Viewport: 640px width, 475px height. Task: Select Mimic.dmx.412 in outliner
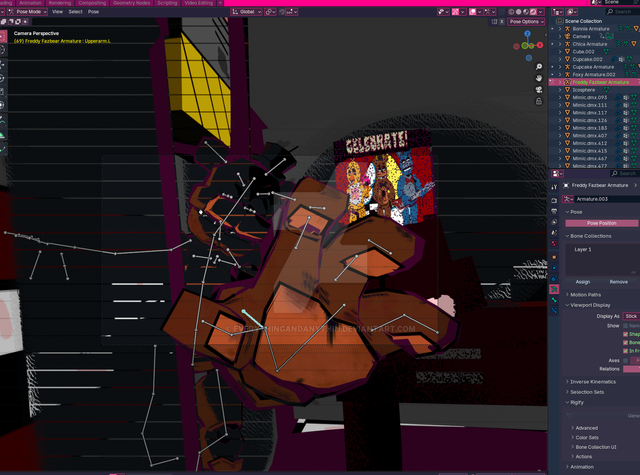tap(589, 143)
